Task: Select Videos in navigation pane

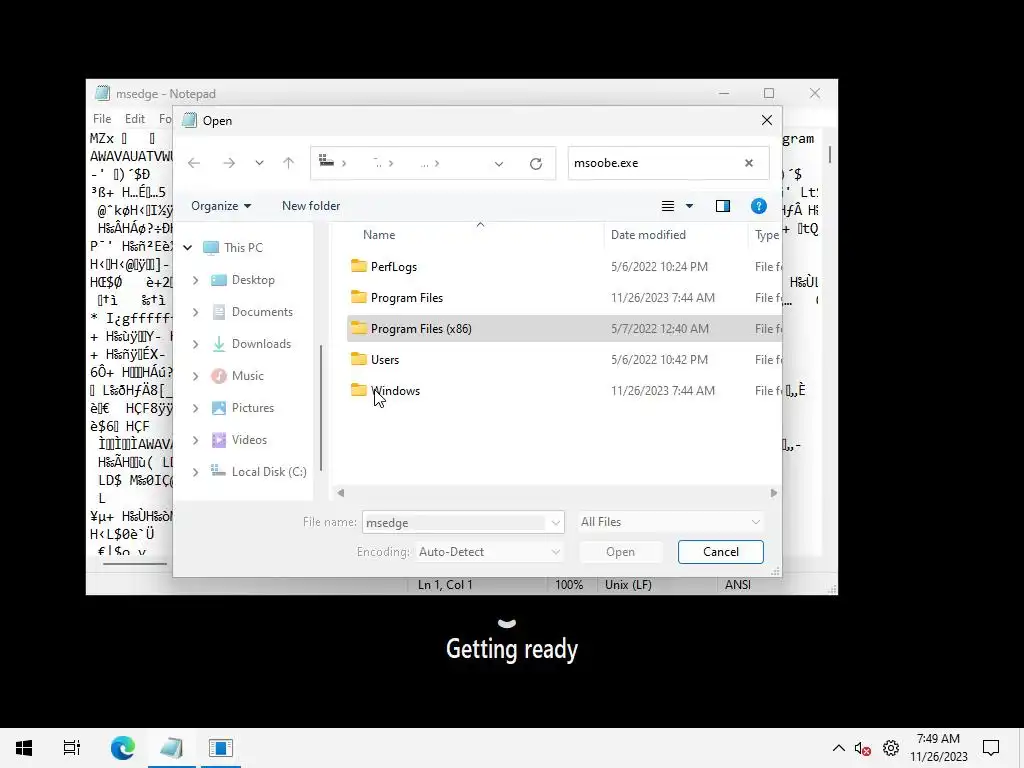Action: pos(249,440)
